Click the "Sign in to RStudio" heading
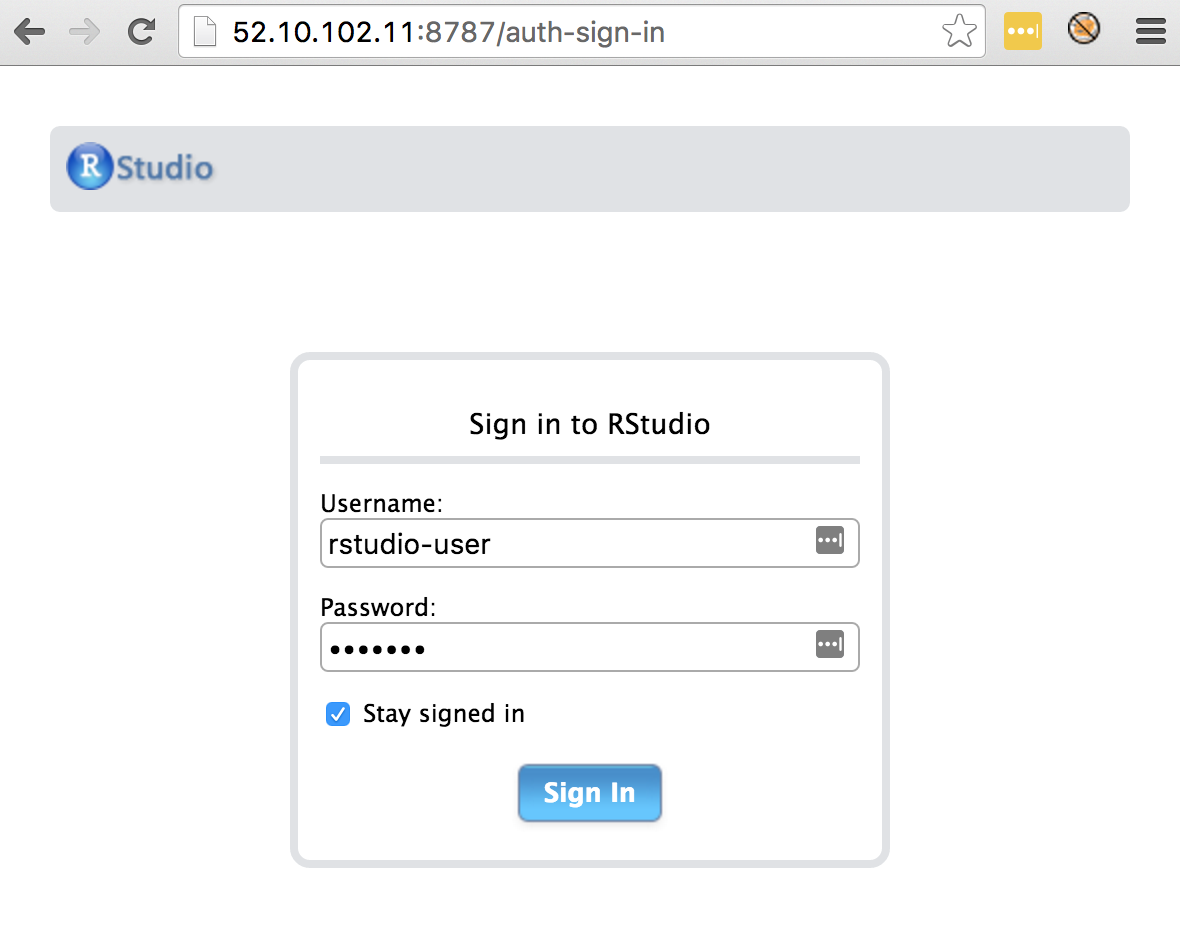Viewport: 1180px width, 950px height. (589, 424)
